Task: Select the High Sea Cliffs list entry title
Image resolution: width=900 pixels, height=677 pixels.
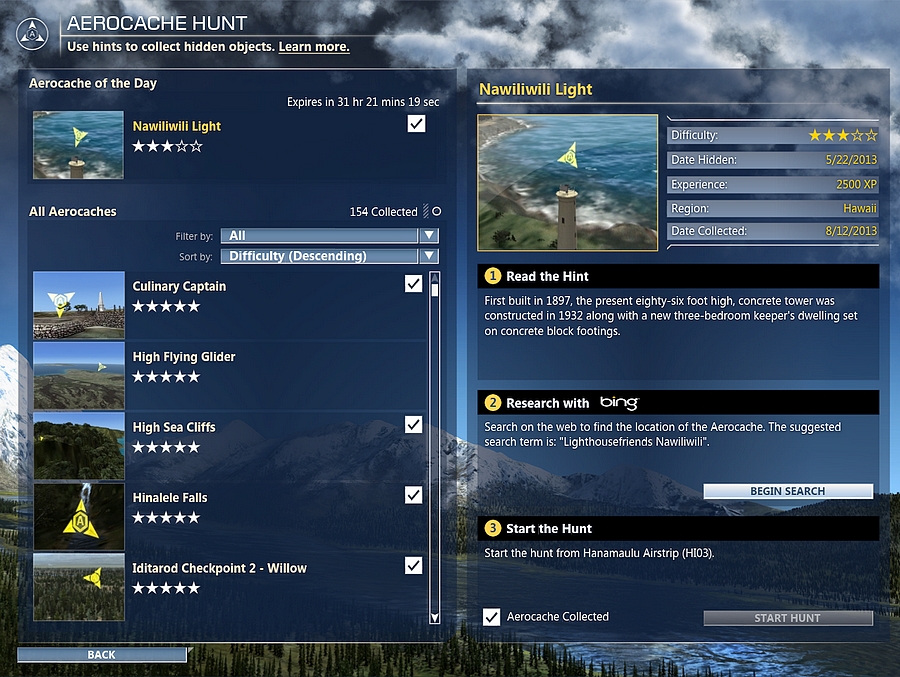Action: [174, 427]
